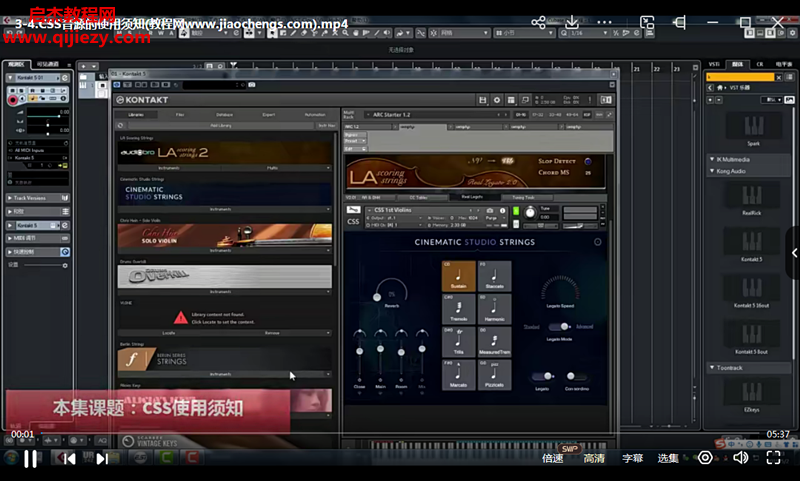Switch to the Libraries tab
This screenshot has height=481, width=800.
point(136,115)
